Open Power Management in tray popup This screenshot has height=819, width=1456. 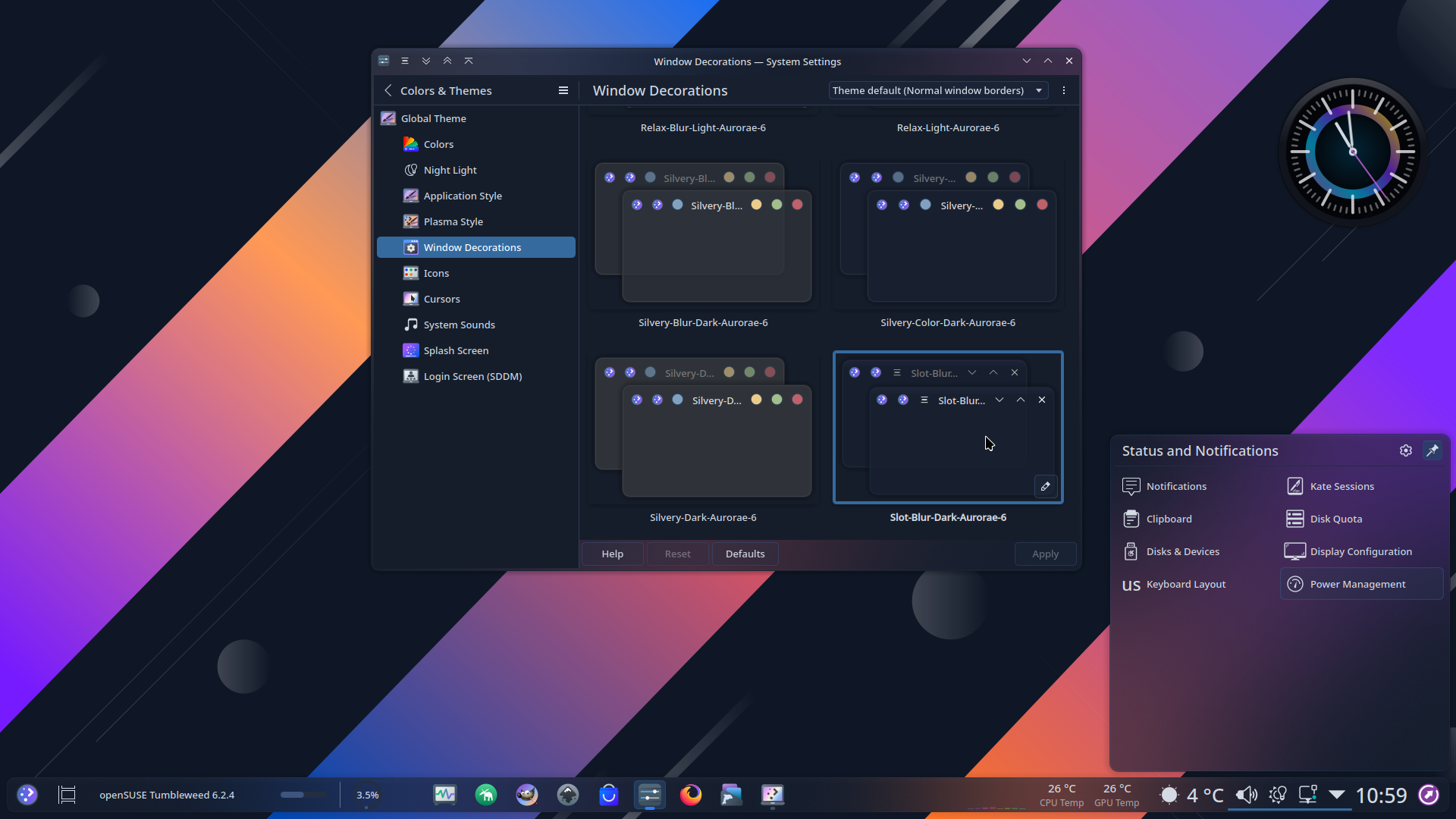1361,584
